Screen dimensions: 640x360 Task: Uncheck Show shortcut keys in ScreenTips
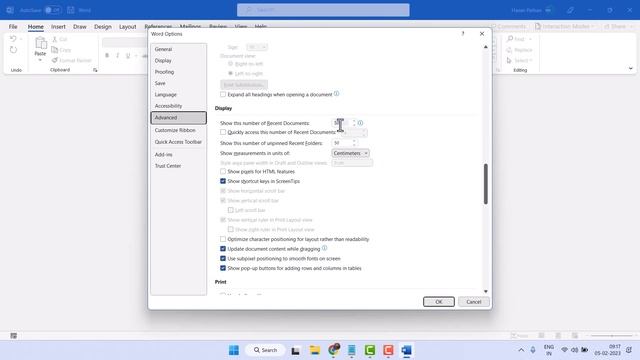[x=223, y=181]
